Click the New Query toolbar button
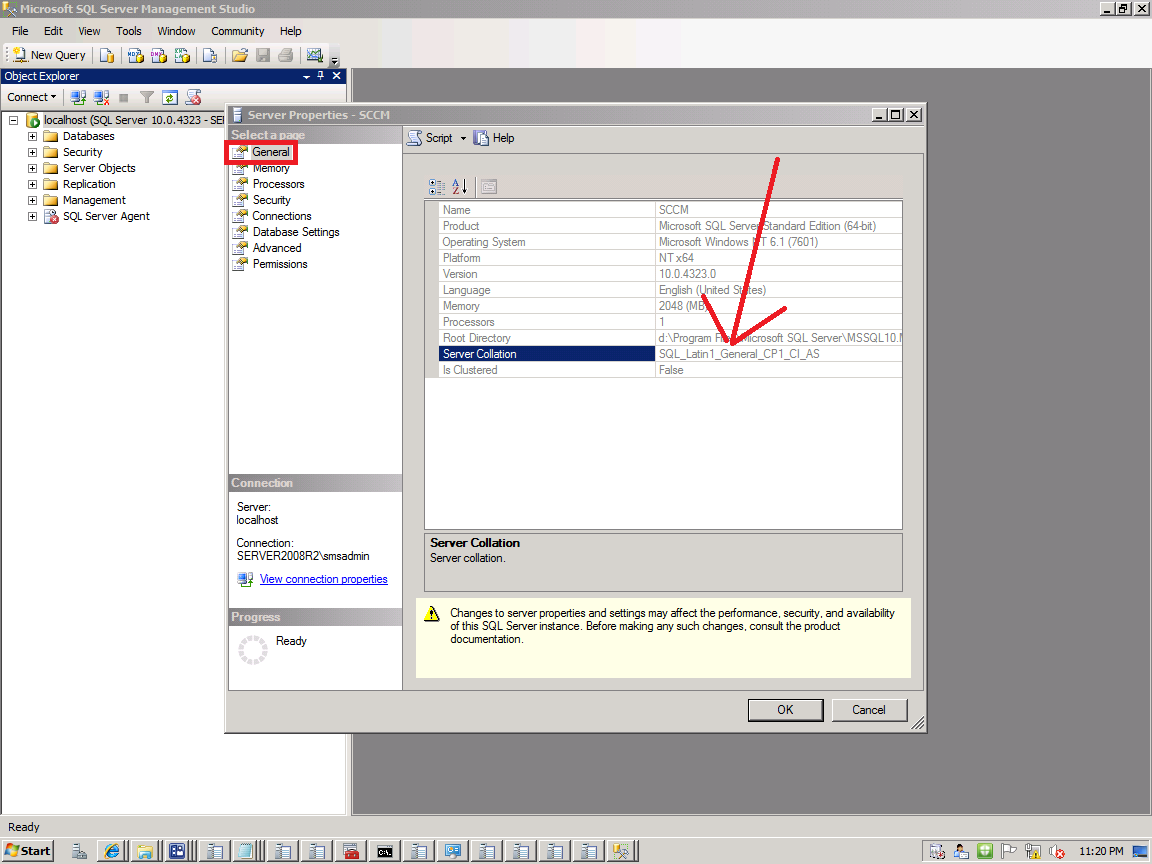 pos(49,55)
